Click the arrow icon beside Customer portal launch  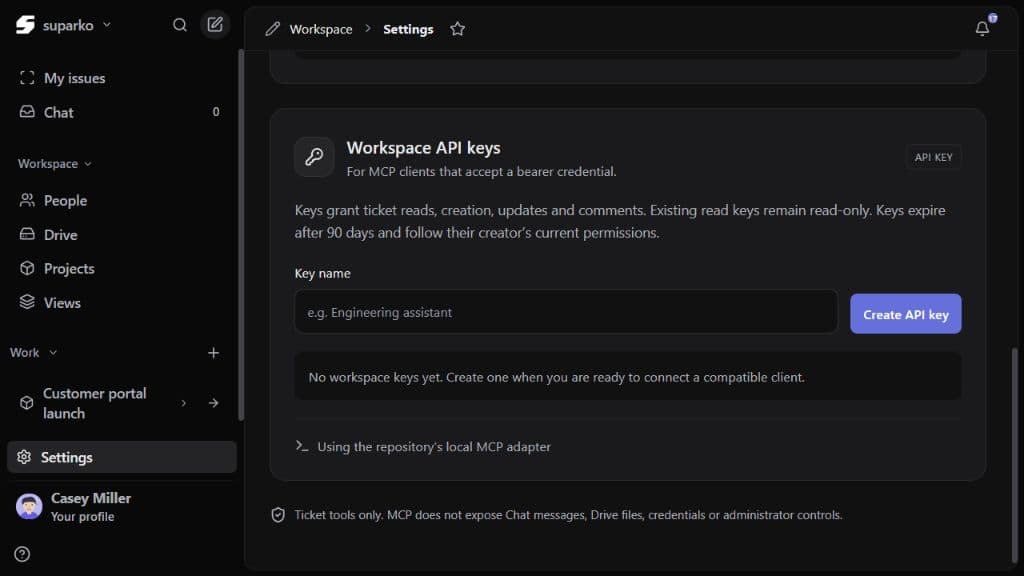tap(213, 403)
